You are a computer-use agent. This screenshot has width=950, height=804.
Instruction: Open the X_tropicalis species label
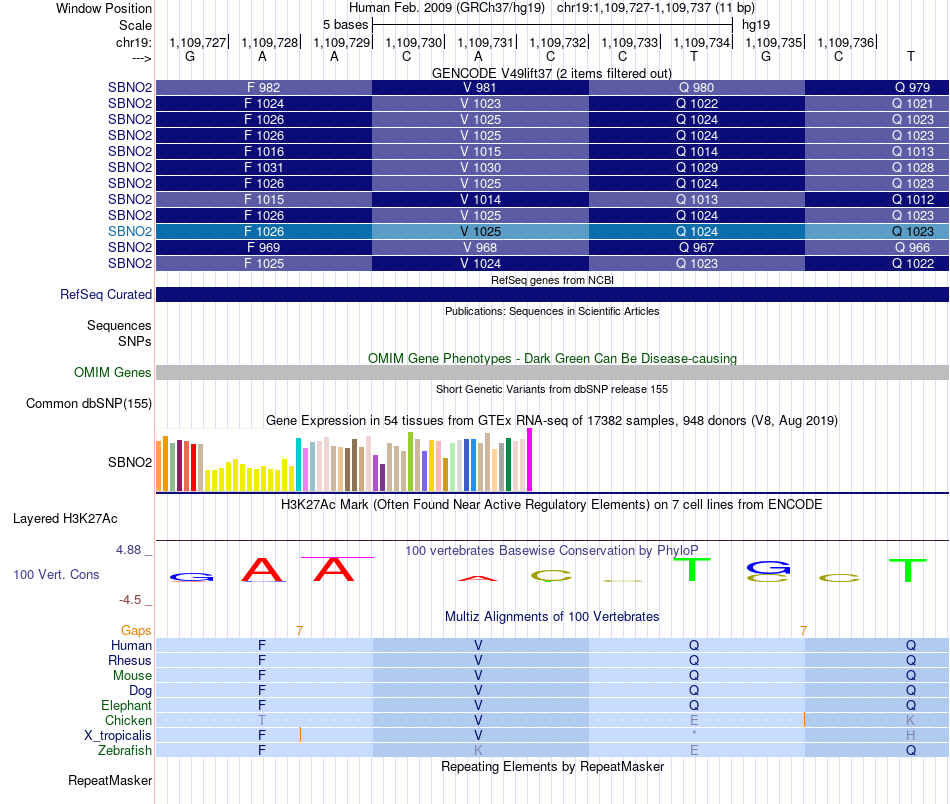(x=118, y=736)
